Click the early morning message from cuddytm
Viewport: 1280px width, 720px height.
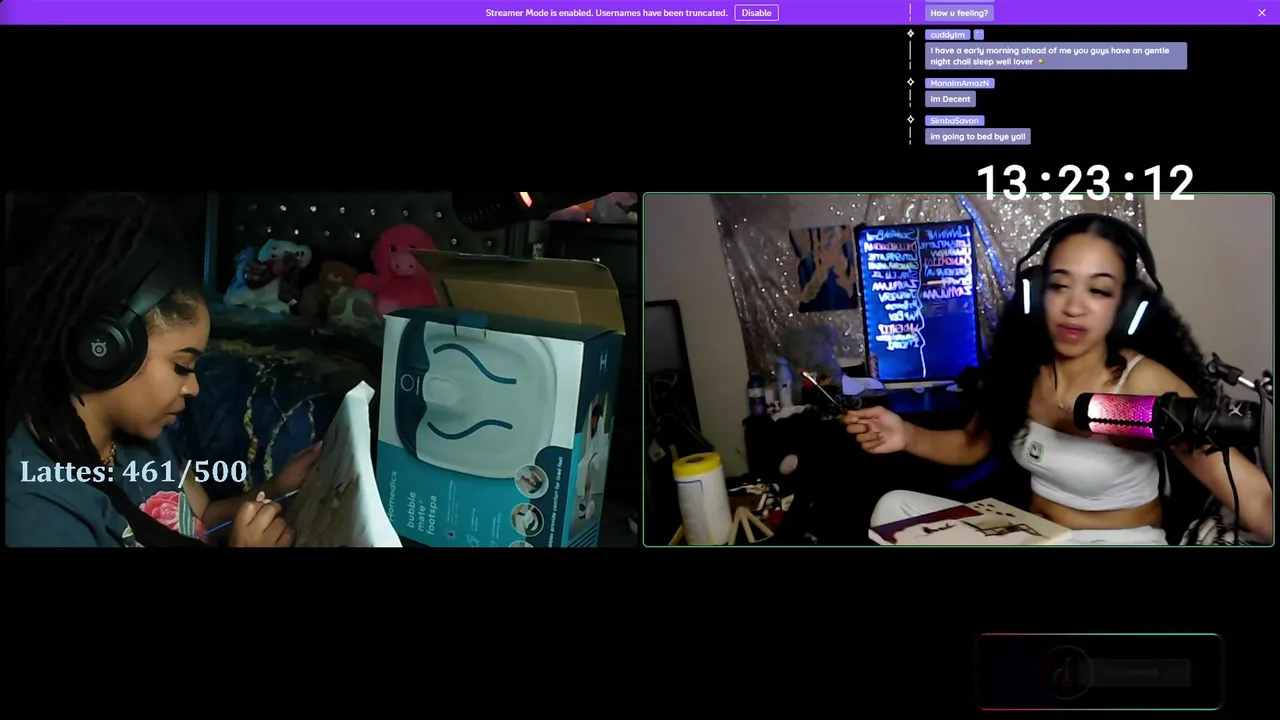coord(1056,56)
